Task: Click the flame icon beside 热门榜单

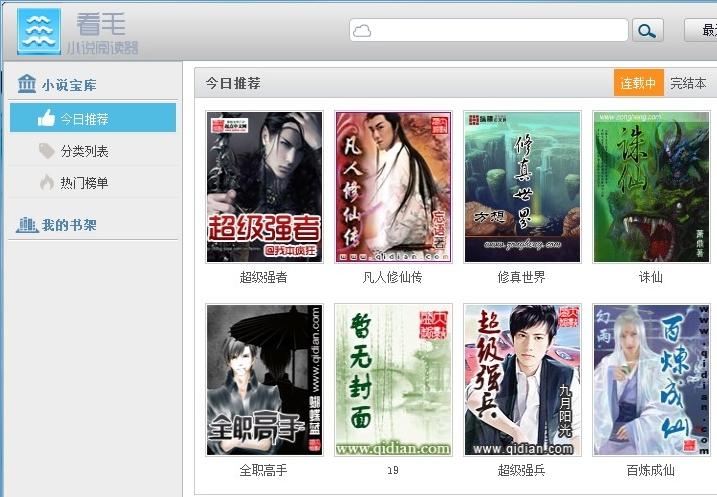Action: (46, 183)
